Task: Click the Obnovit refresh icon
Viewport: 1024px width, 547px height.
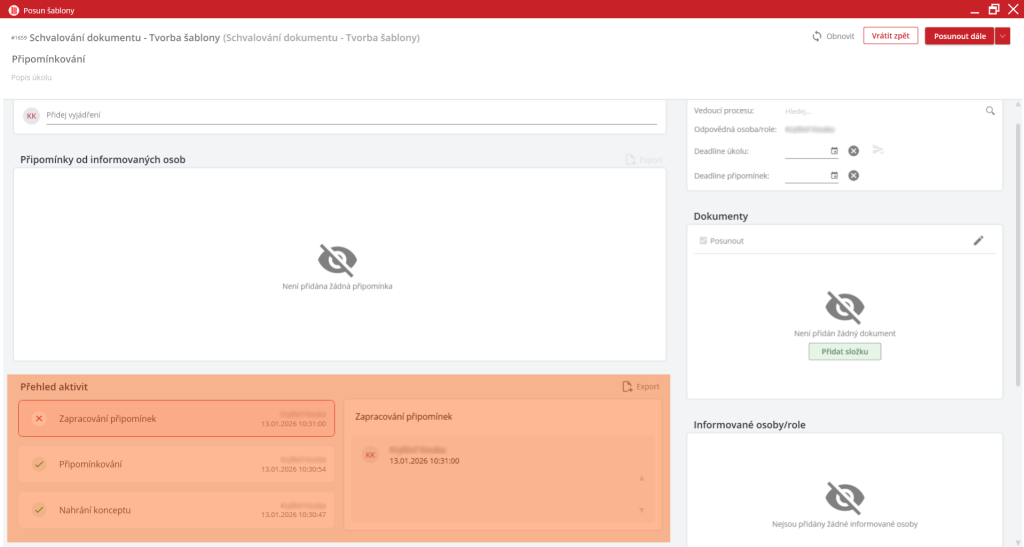Action: click(x=817, y=36)
